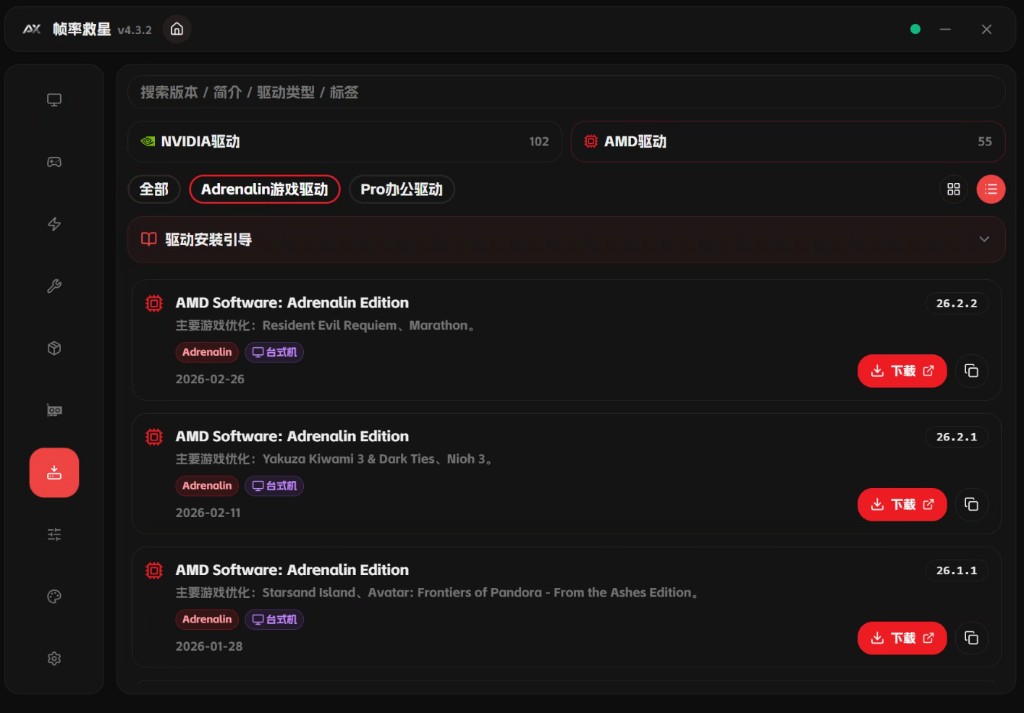Click Adrenalin tag on 26.2.2 entry
Screen dimensions: 1024x713
pyautogui.click(x=207, y=352)
